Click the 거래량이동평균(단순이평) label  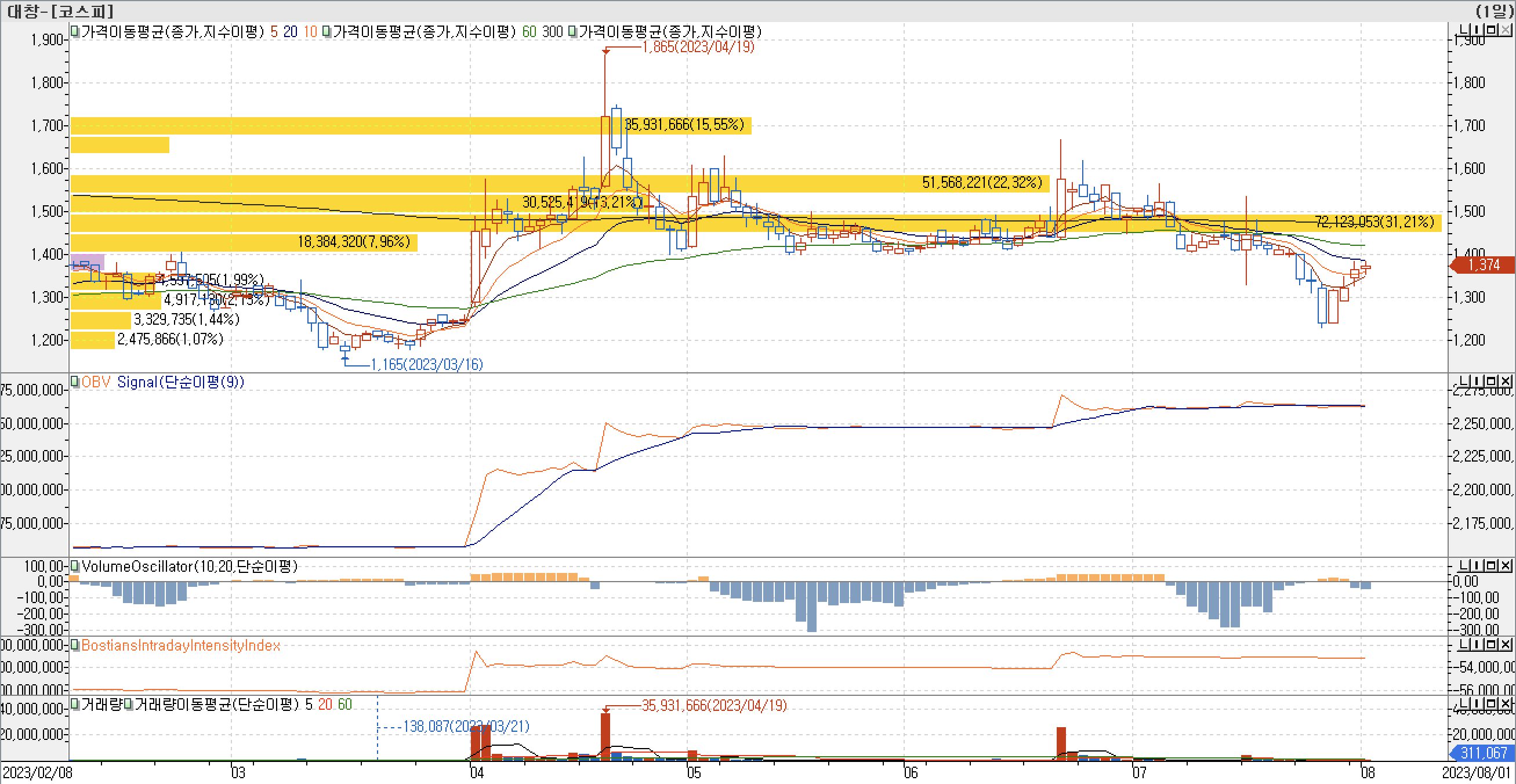(216, 705)
